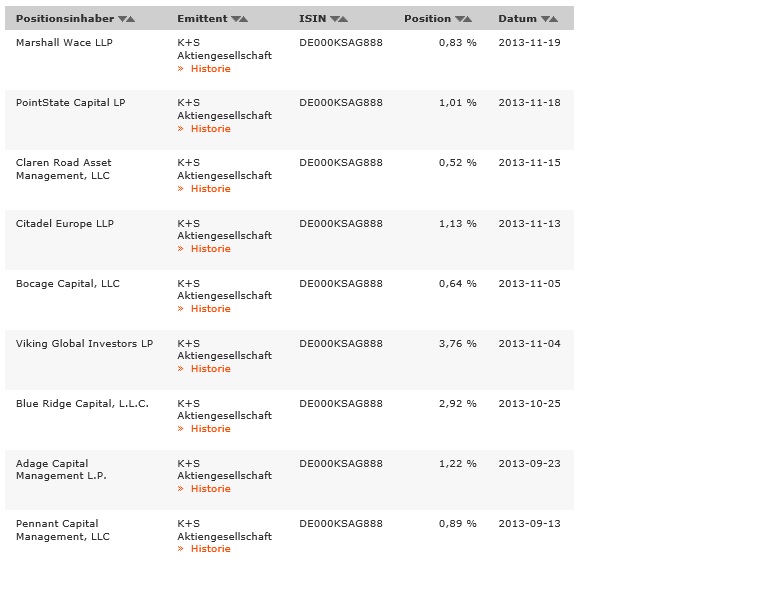Image resolution: width=768 pixels, height=614 pixels.
Task: Click the 3,76 % position value
Action: 457,344
